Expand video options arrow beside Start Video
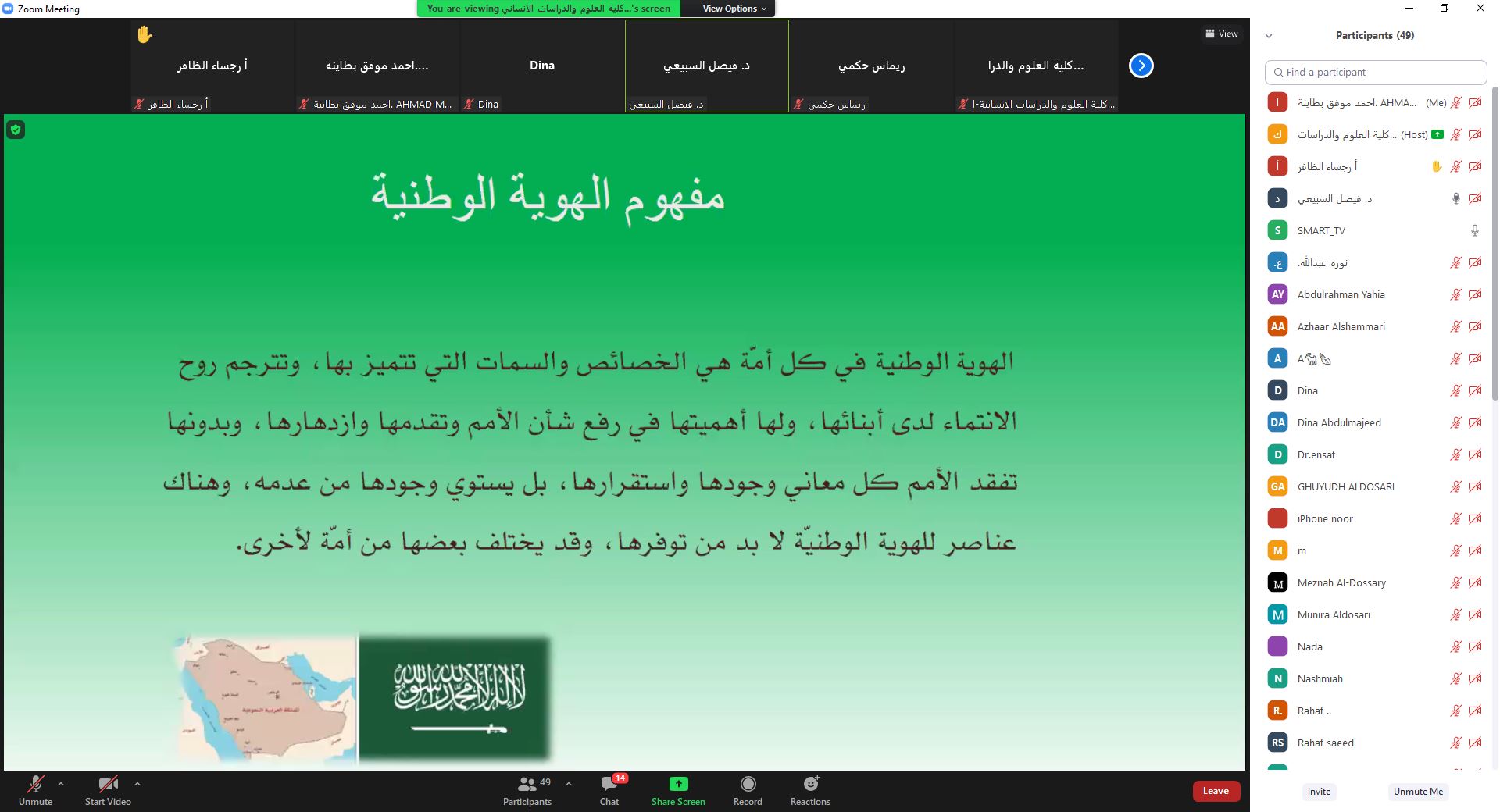Screen dimensions: 1500x812 point(137,784)
